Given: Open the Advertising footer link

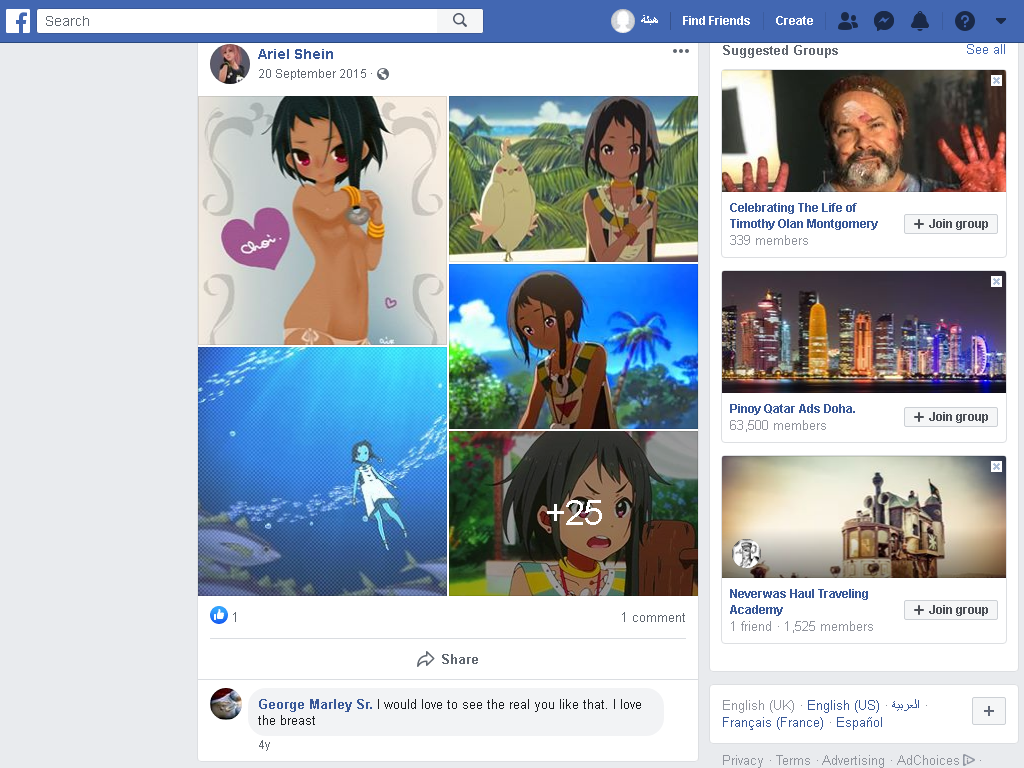Looking at the screenshot, I should tap(853, 760).
